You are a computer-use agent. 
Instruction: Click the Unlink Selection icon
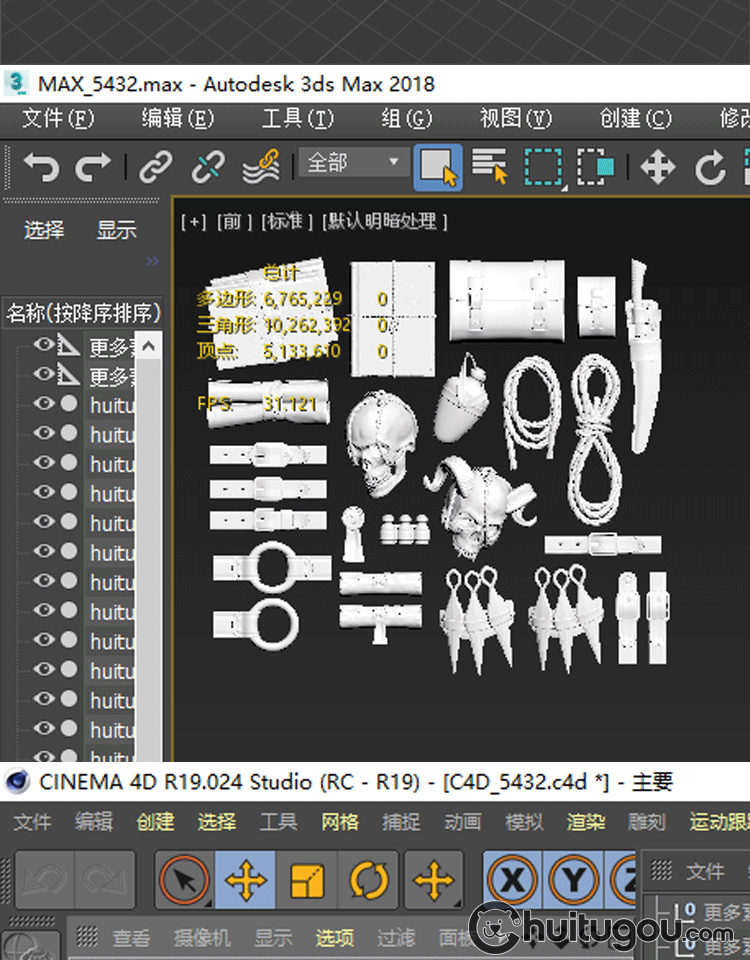click(x=208, y=167)
